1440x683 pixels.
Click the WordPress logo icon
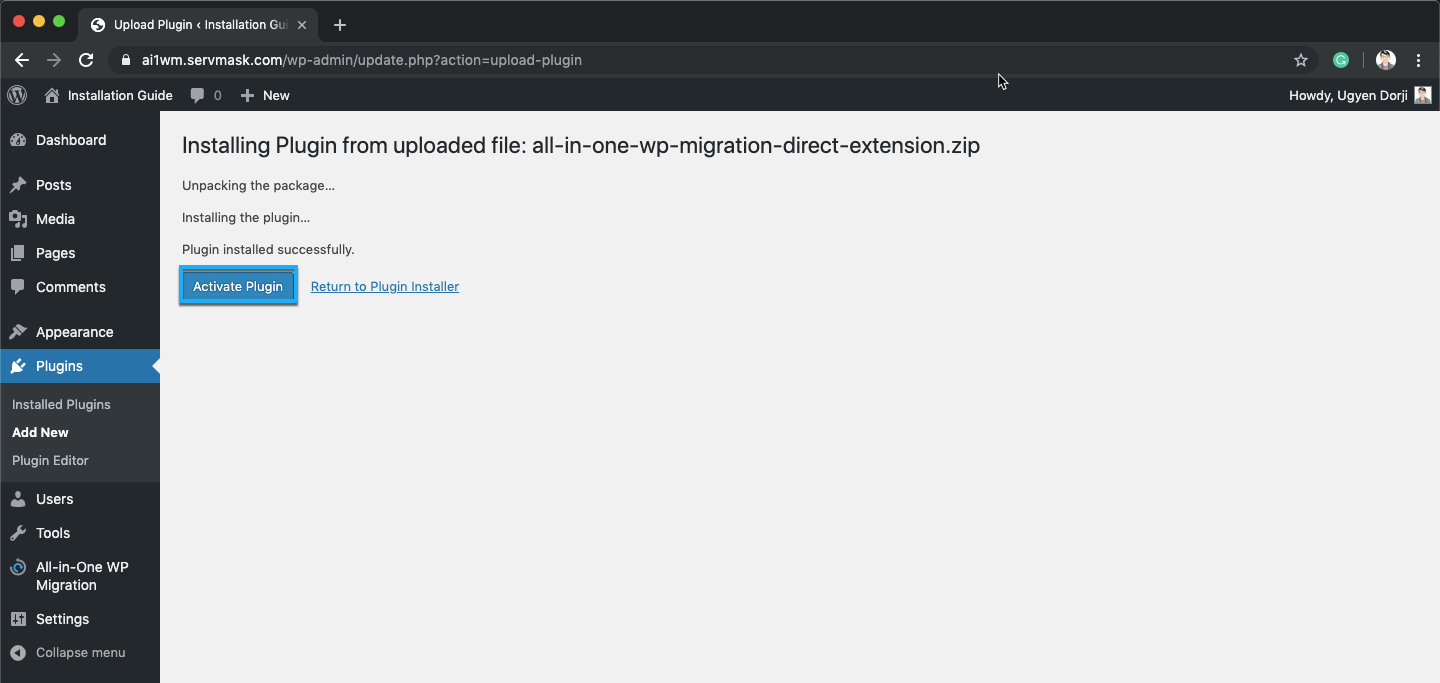tap(17, 95)
